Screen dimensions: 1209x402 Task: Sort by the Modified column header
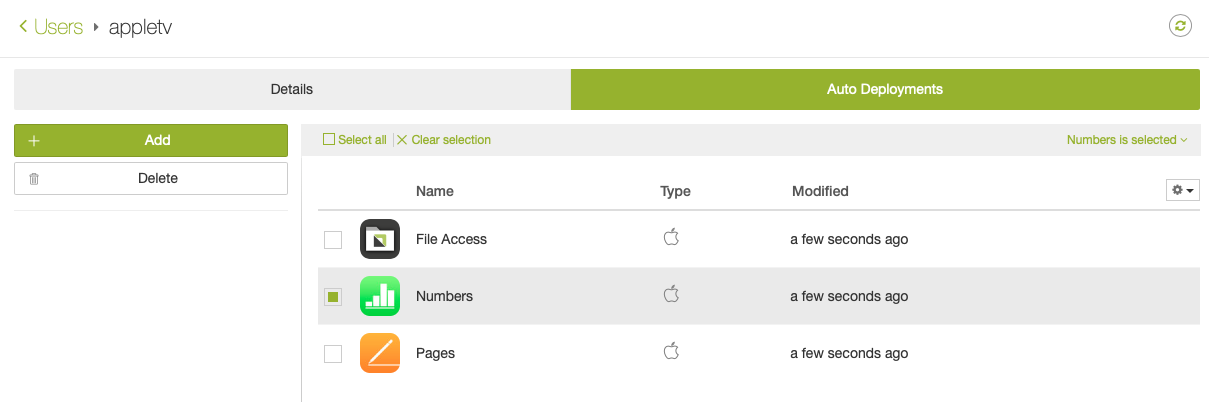click(820, 191)
